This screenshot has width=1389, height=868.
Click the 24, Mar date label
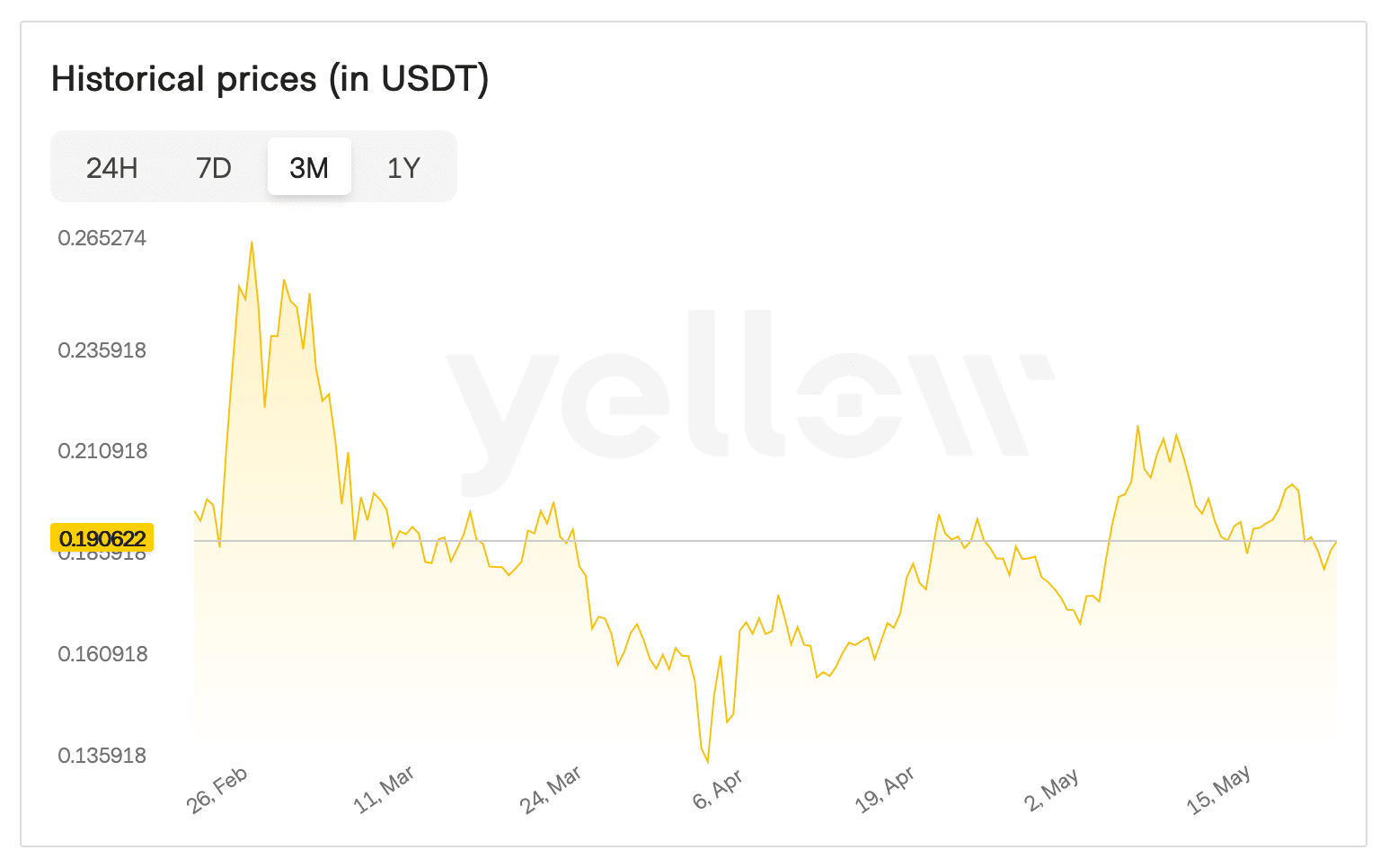(551, 790)
